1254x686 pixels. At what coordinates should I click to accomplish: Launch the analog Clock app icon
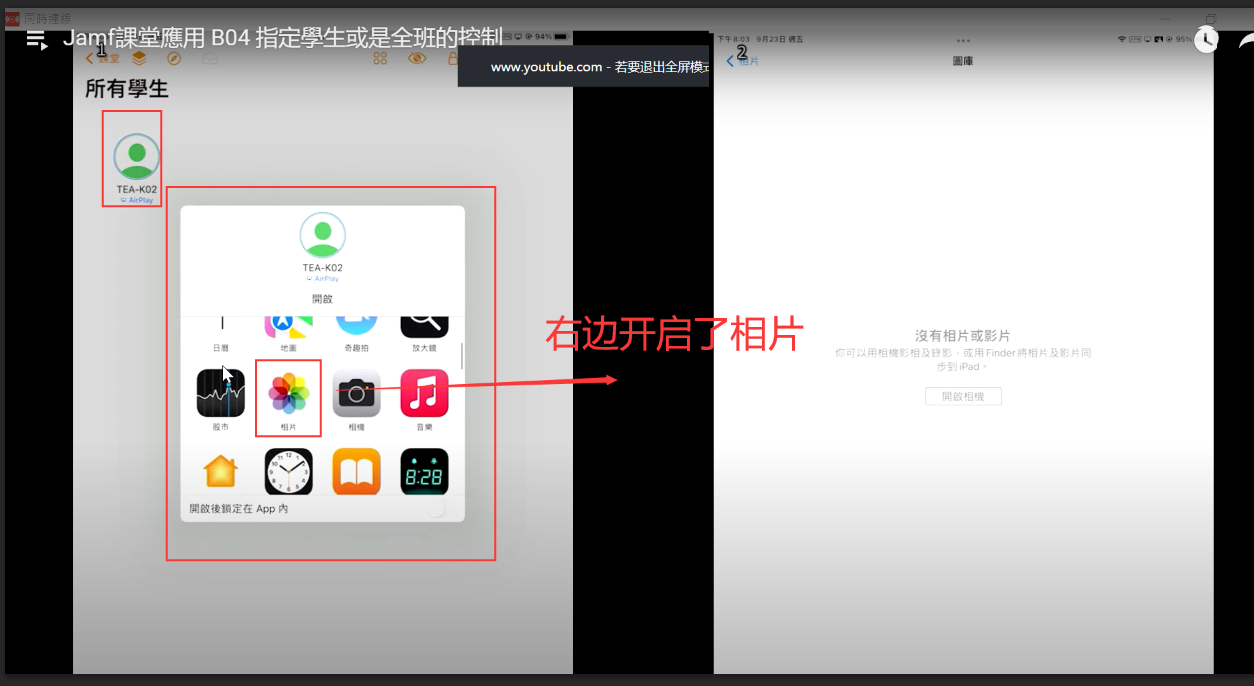click(288, 471)
